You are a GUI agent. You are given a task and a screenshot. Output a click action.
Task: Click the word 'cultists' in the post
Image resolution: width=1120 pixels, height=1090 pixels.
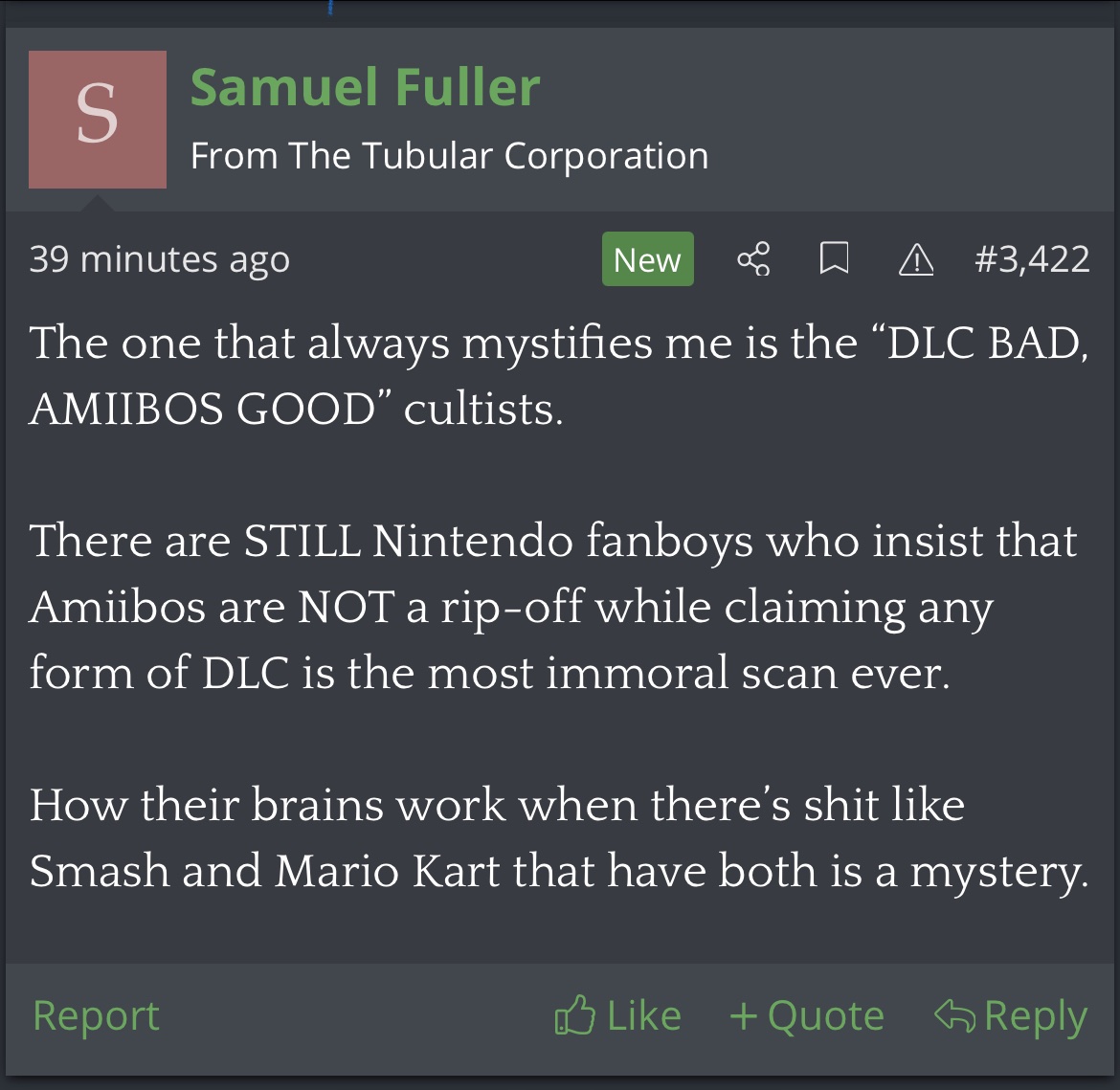tap(482, 410)
